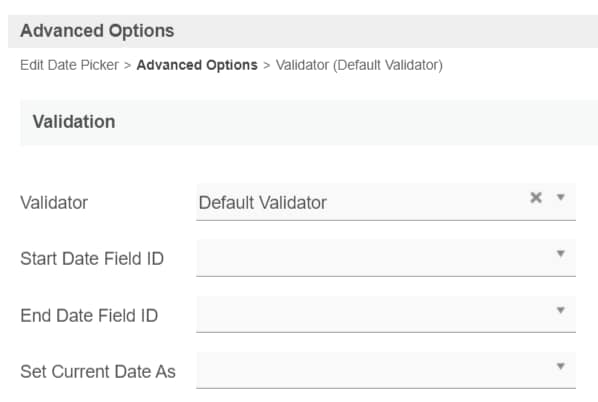
Task: Click the Set Current Date As label
Action: pos(98,371)
